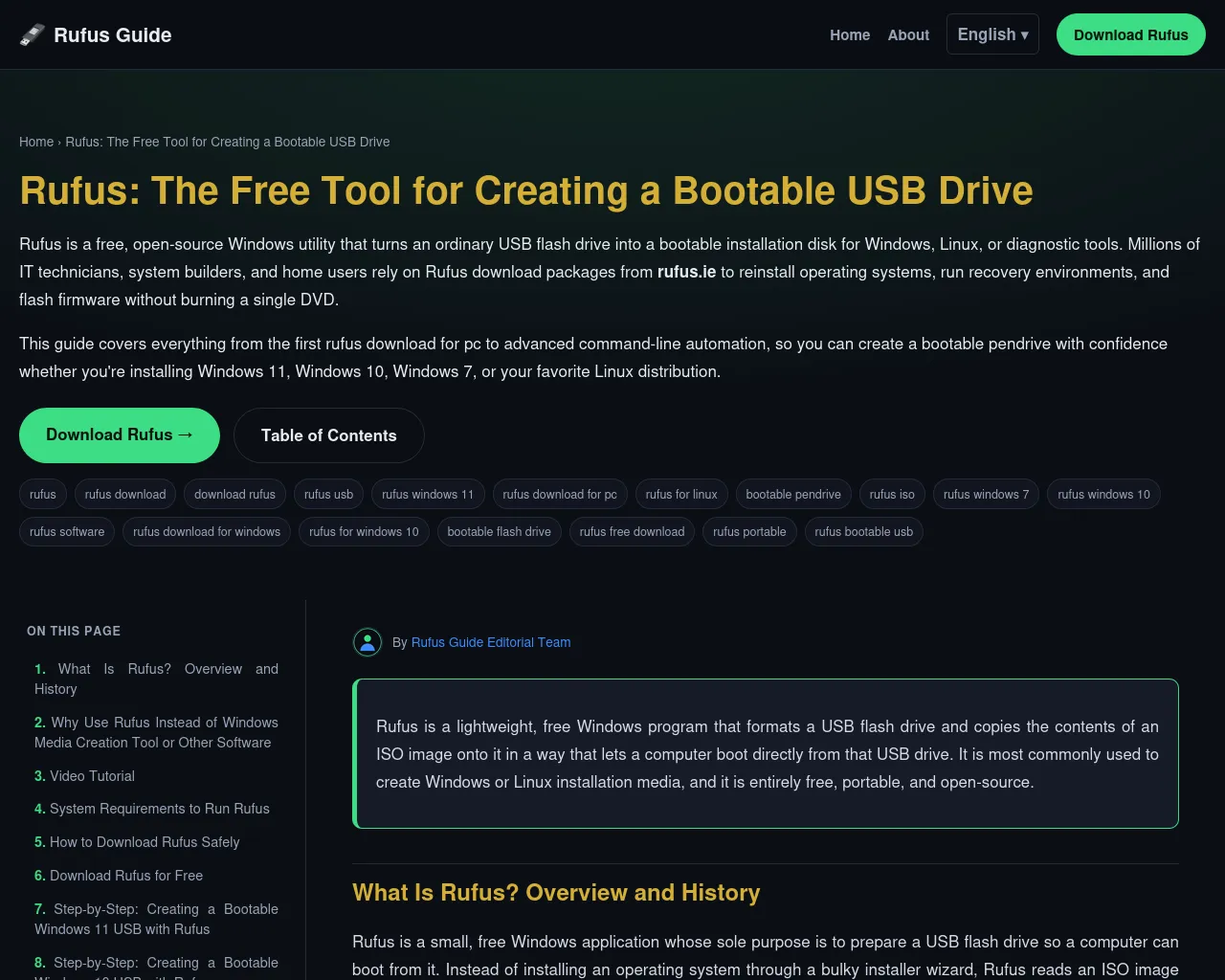Screen dimensions: 1225x980
Task: Go to 'Download Rufus for Free' sidebar link
Action: click(119, 876)
